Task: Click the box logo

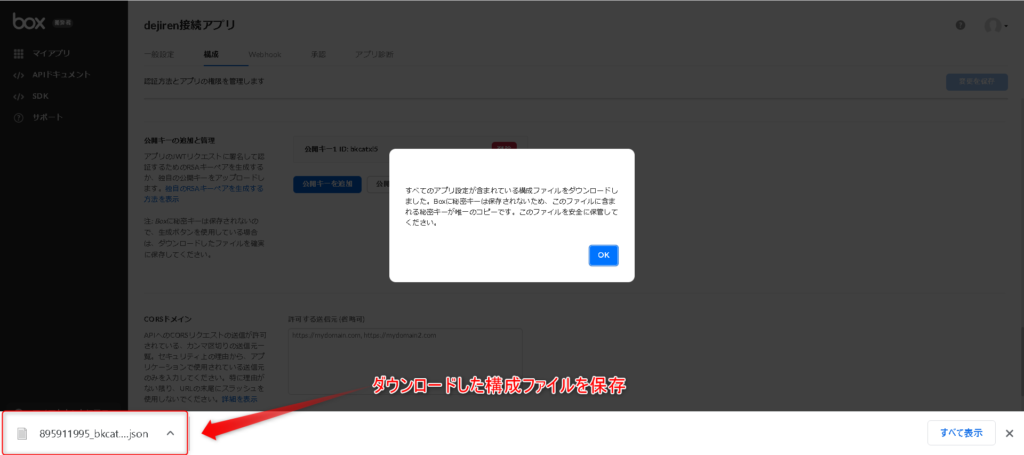Action: tap(29, 22)
